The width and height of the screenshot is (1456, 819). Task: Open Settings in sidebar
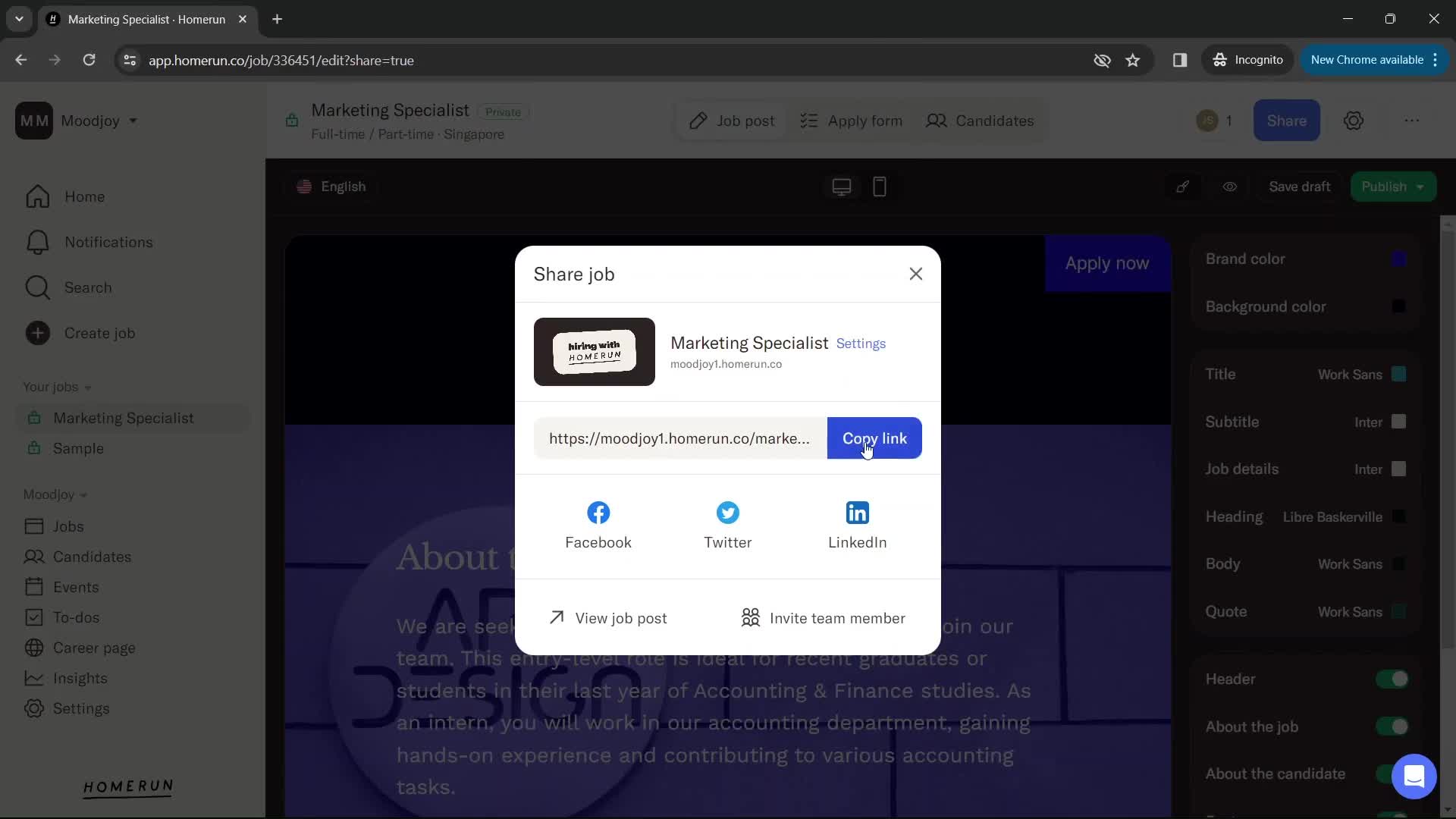(x=67, y=708)
